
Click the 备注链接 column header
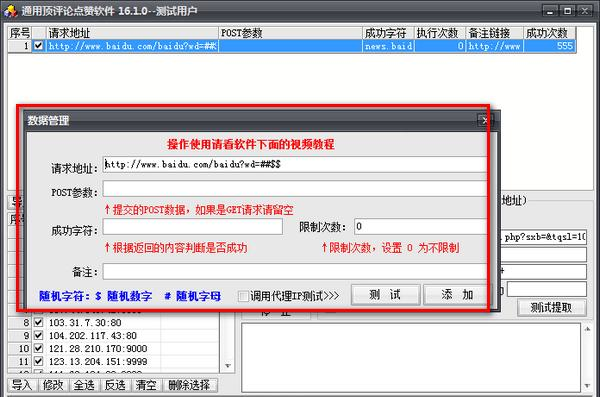pyautogui.click(x=494, y=33)
